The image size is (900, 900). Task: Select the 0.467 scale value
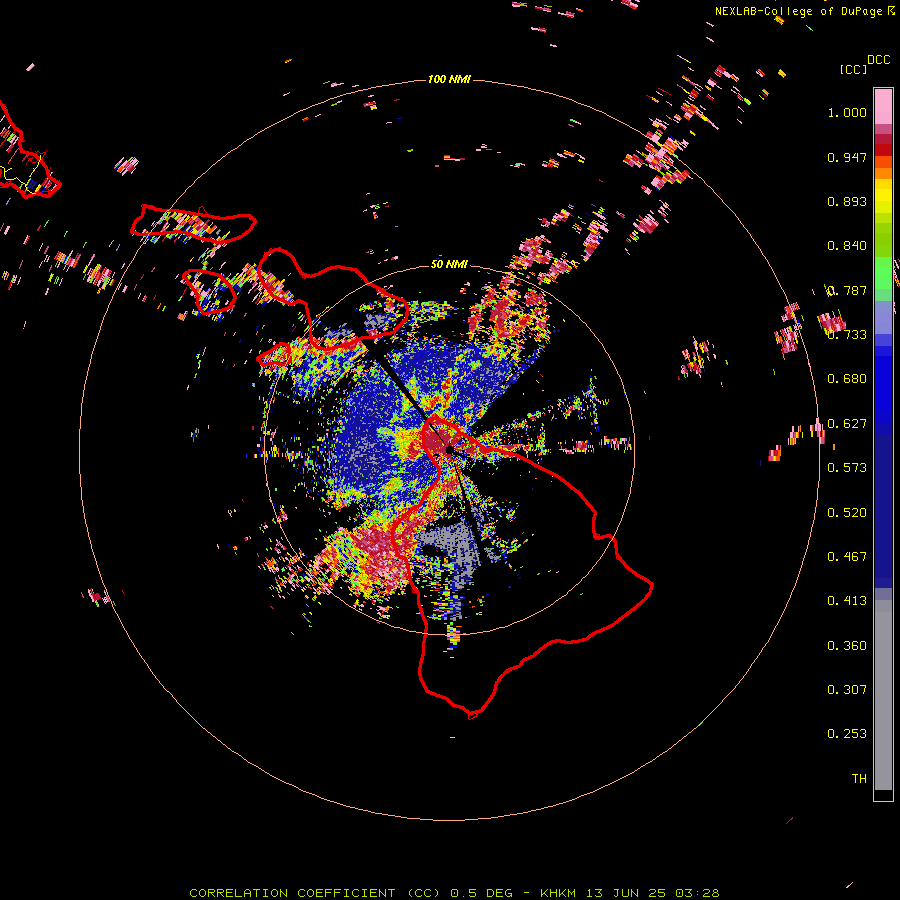pyautogui.click(x=847, y=557)
